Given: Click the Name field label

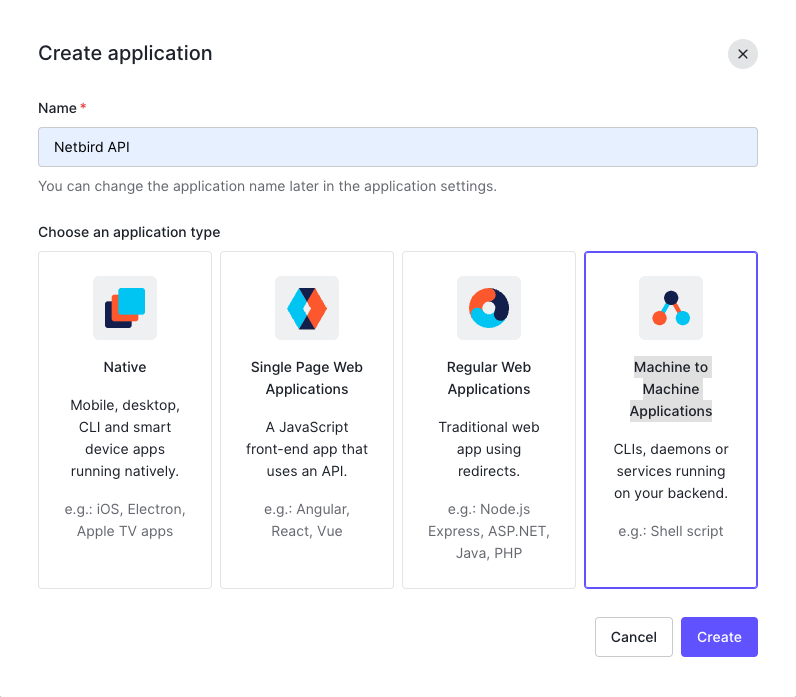Looking at the screenshot, I should coord(57,107).
